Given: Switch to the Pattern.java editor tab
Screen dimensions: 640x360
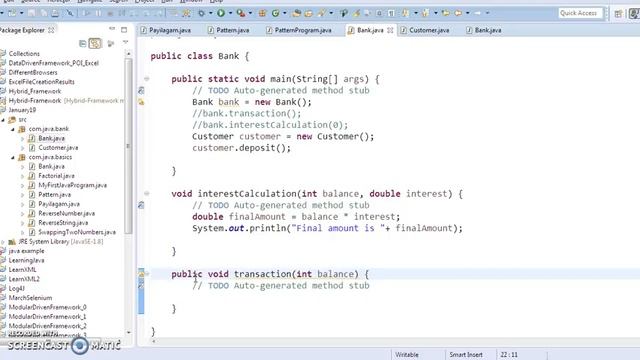Looking at the screenshot, I should tap(229, 30).
